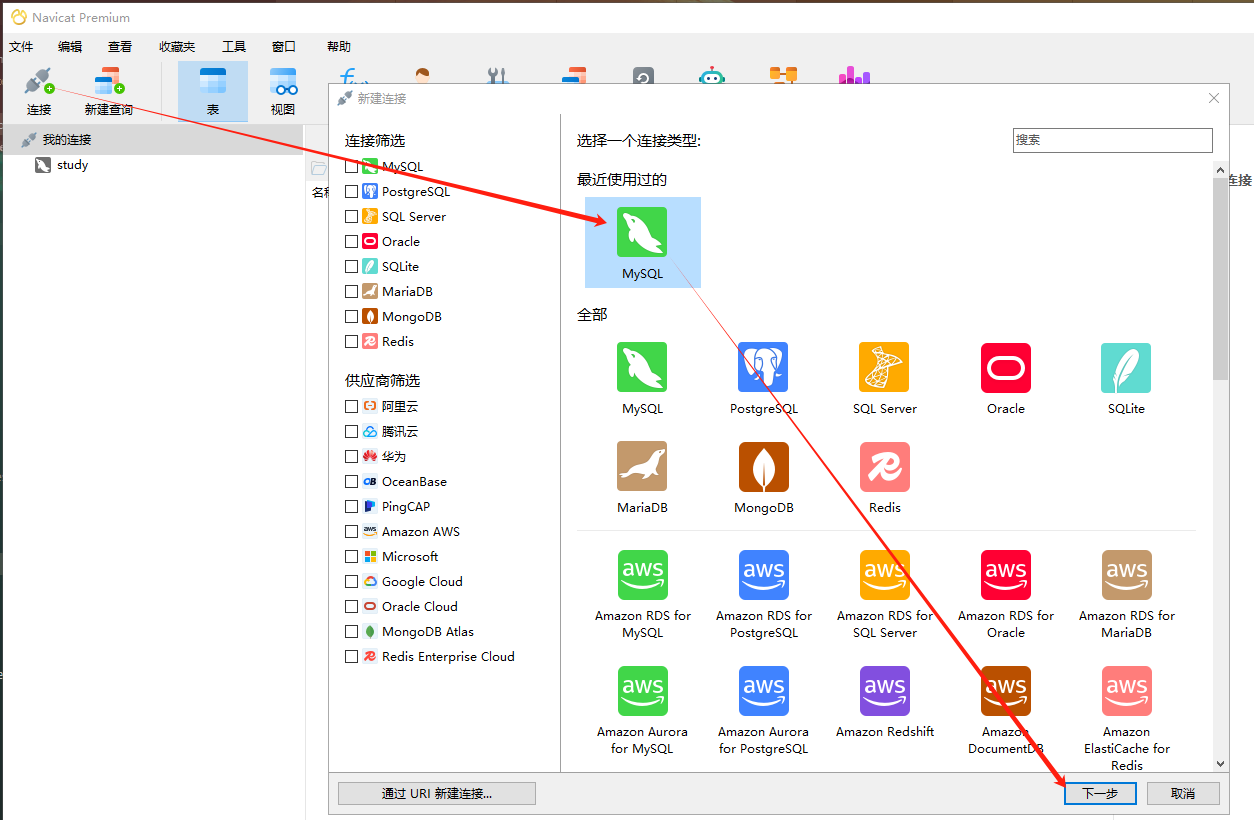Click the Navicat Premium app logo
Screen dimensions: 1254x820
coord(18,17)
